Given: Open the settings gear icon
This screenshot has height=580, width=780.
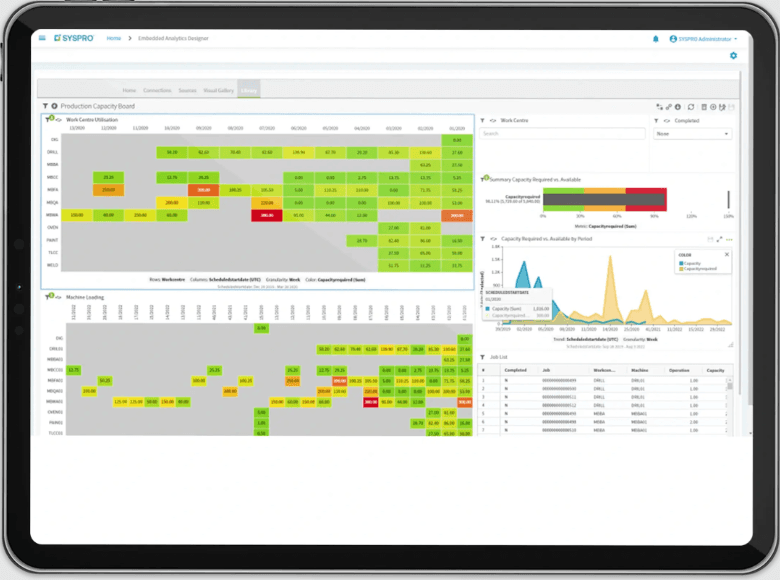Looking at the screenshot, I should (733, 56).
